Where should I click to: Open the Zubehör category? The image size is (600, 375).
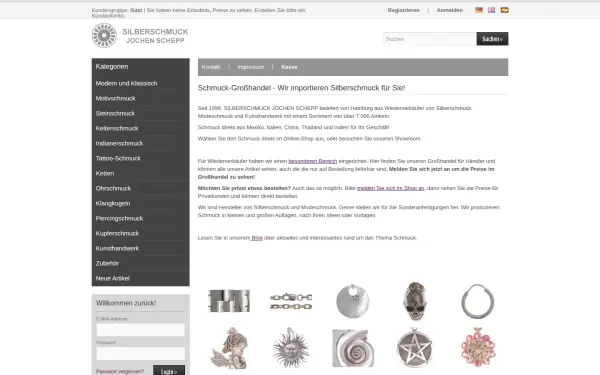108,263
